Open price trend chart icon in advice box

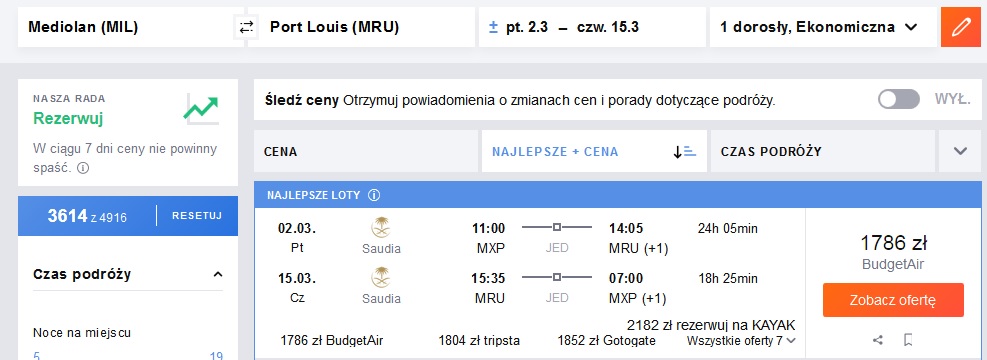pyautogui.click(x=201, y=111)
